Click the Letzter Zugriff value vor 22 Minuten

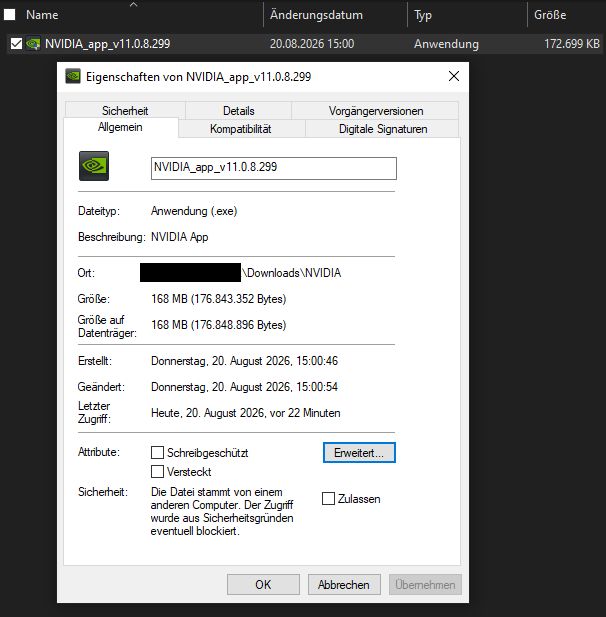click(x=305, y=413)
